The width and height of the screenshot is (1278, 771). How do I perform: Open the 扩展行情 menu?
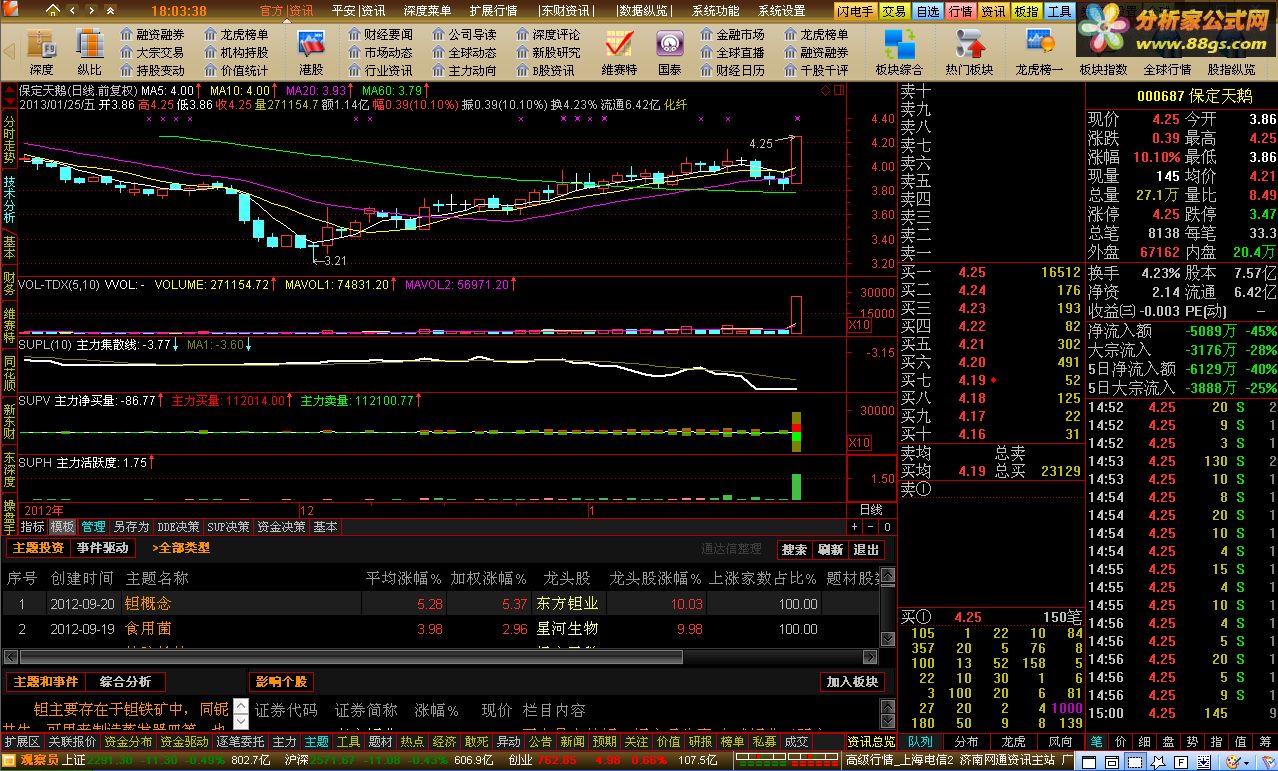point(493,11)
